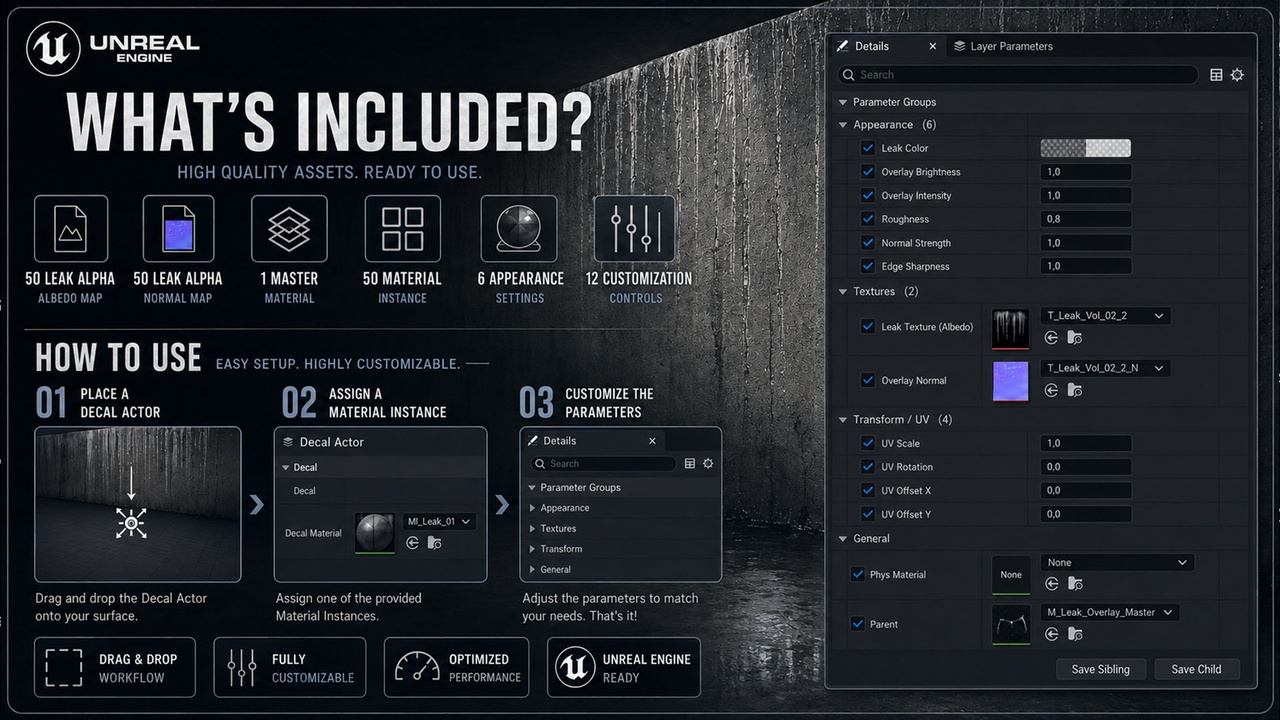Click the browse folder icon under MI_Leak_01
The height and width of the screenshot is (720, 1280).
point(434,543)
